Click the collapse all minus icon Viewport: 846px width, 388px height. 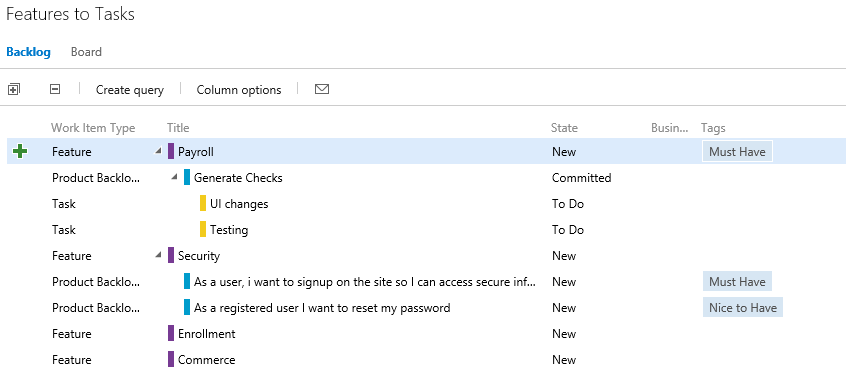(x=55, y=89)
